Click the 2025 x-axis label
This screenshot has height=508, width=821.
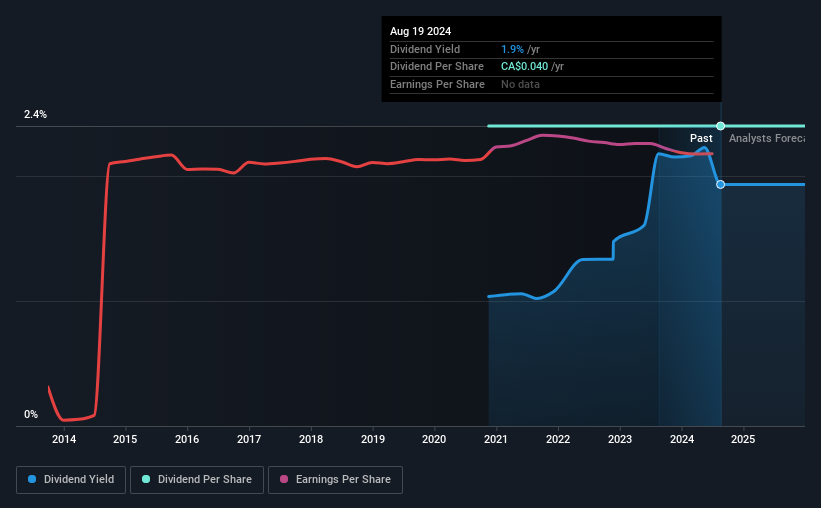coord(743,439)
